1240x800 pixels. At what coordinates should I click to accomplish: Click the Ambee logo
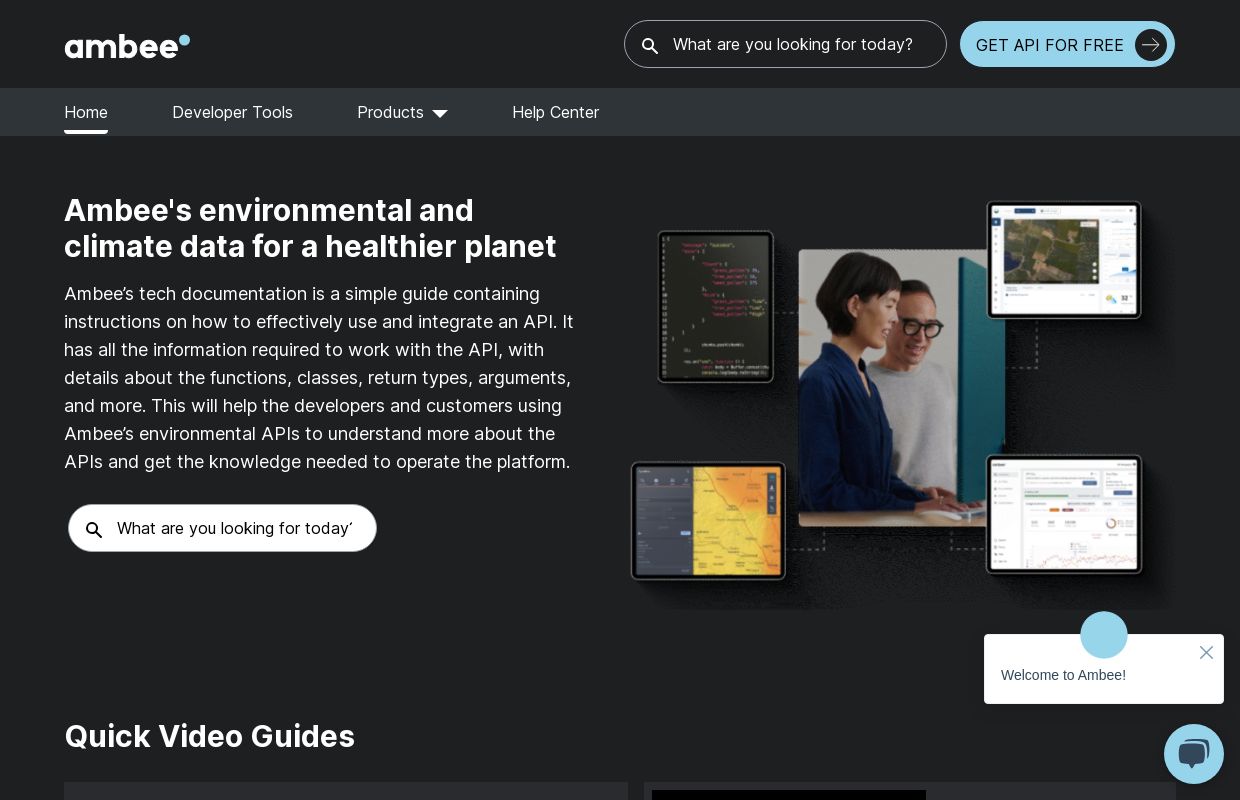tap(127, 46)
